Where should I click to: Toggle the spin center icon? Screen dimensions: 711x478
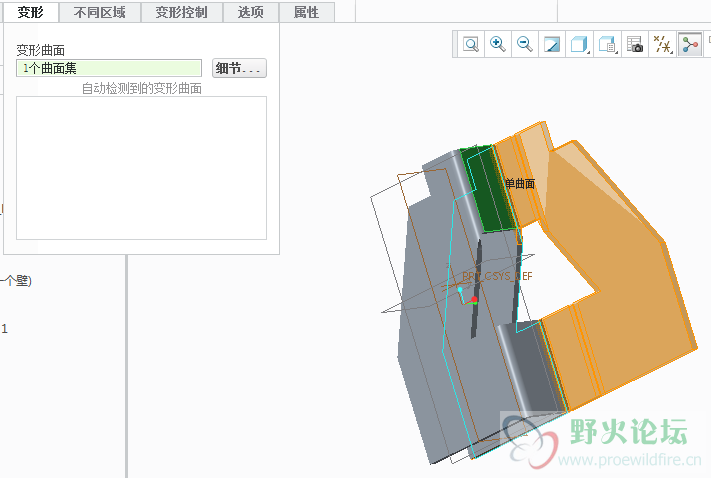(690, 44)
